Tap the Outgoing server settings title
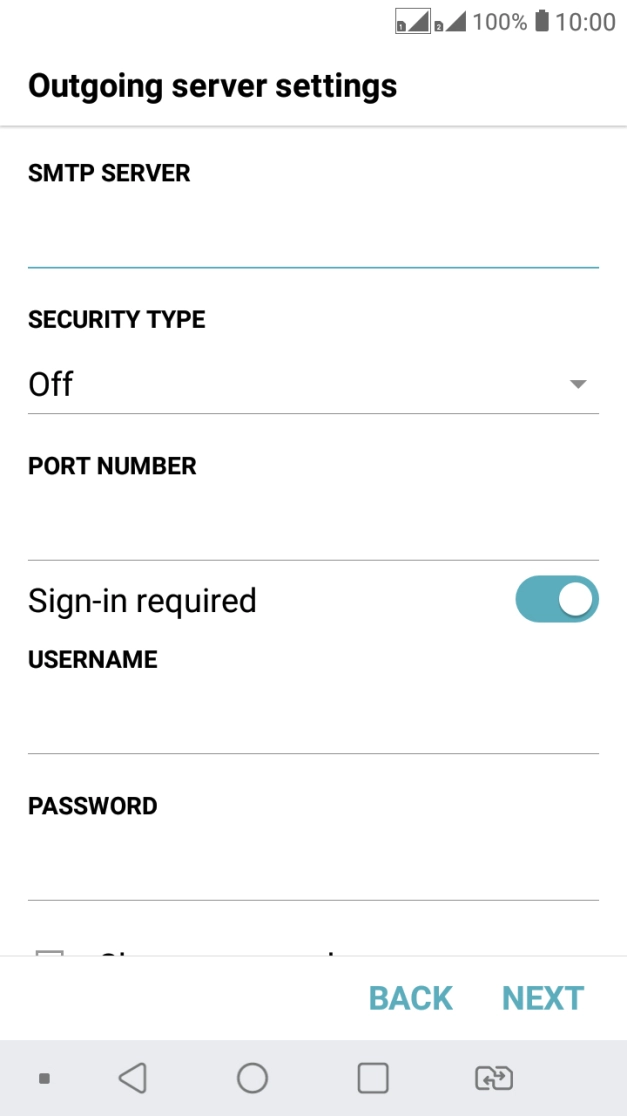 coord(212,86)
